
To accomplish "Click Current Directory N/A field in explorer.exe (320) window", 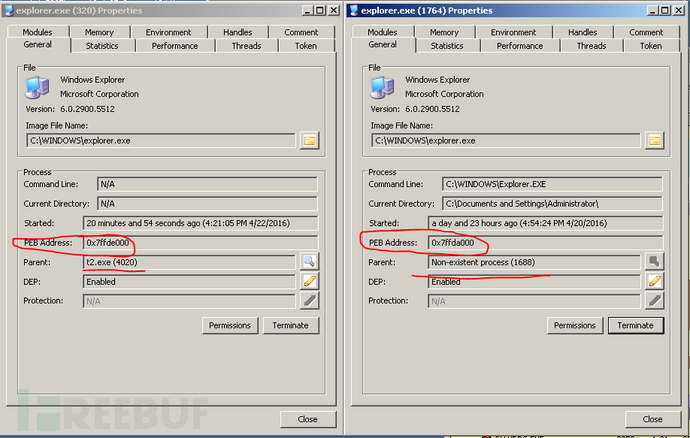I will point(207,203).
